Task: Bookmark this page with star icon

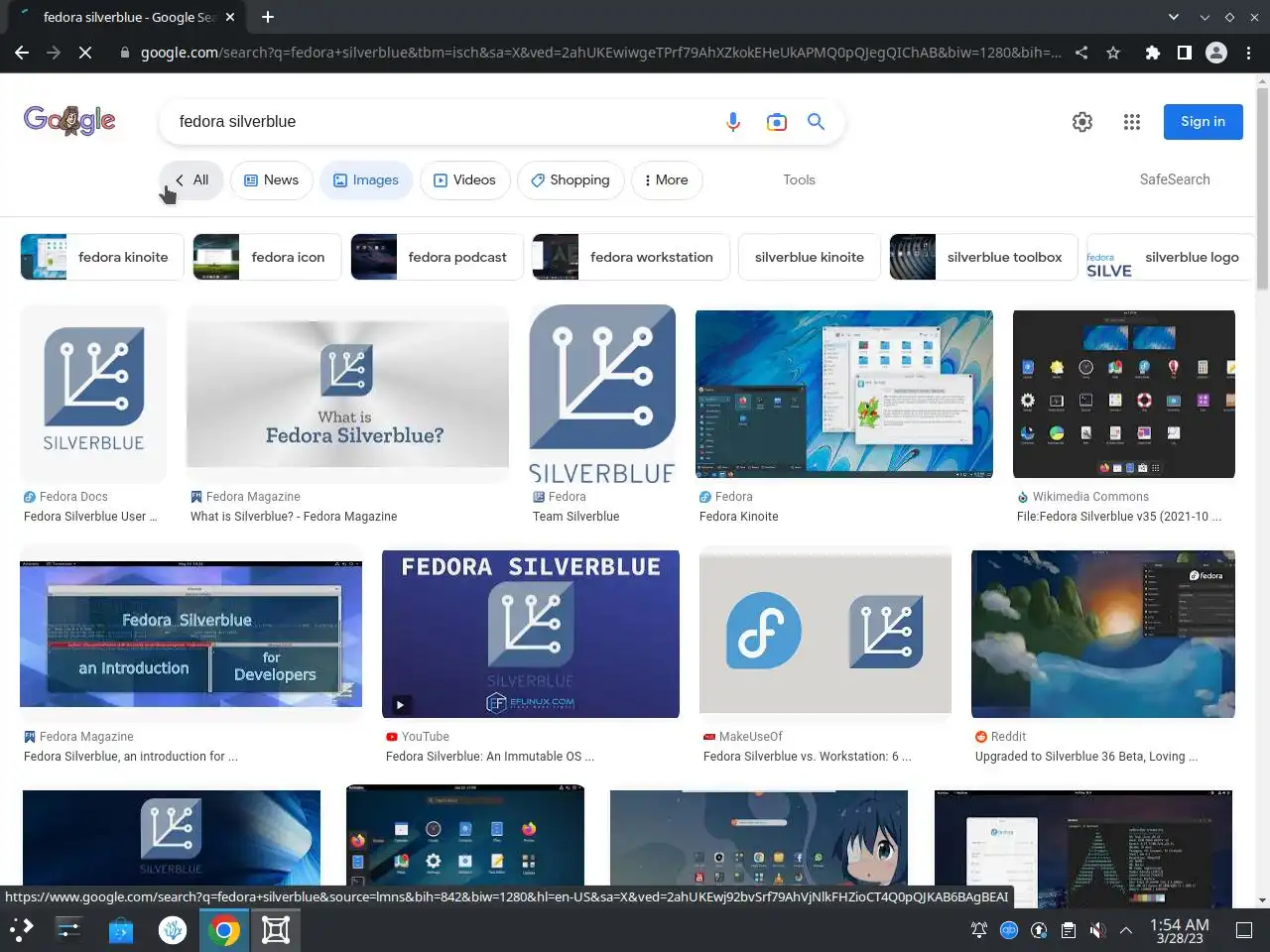Action: pos(1113,53)
